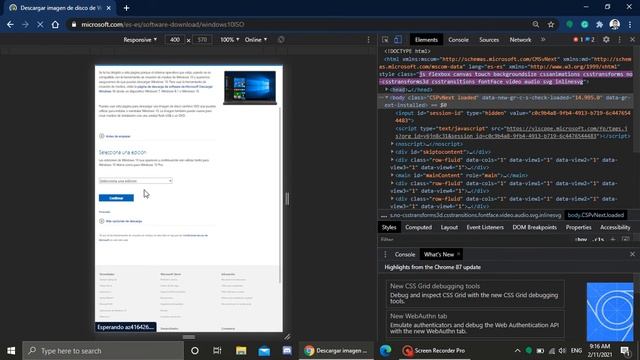The image size is (640, 360).
Task: Click the Styles filter field
Action: click(x=473, y=240)
